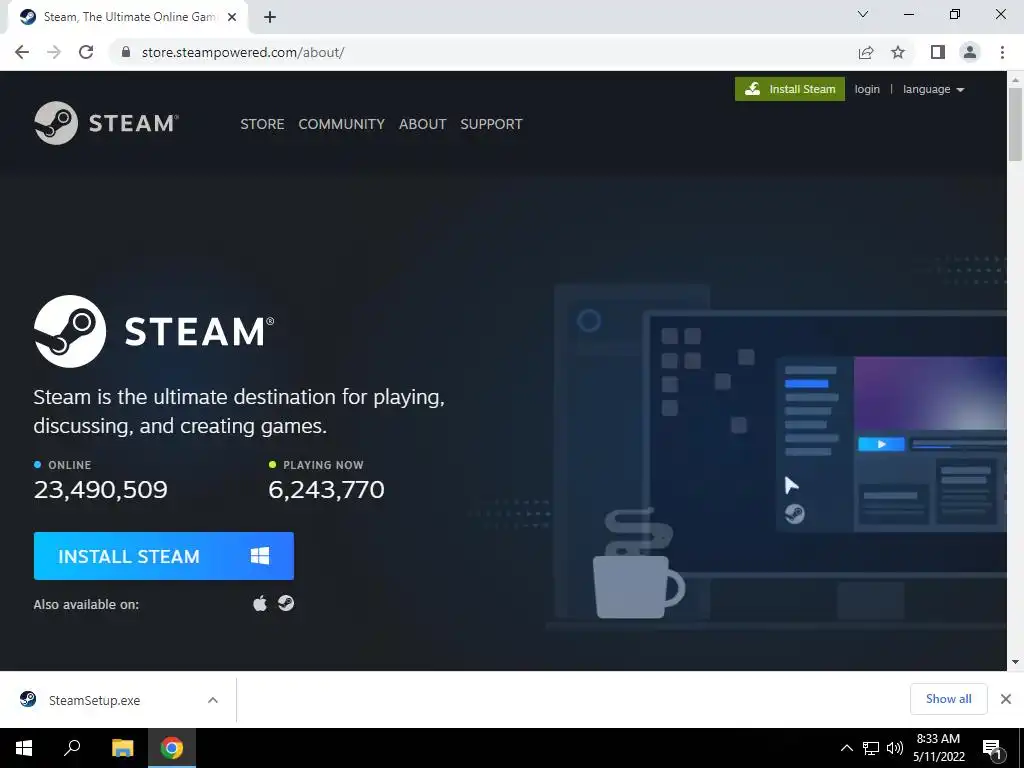This screenshot has height=768, width=1024.
Task: Click the ONLINE count 23,490,509
Action: (x=101, y=489)
